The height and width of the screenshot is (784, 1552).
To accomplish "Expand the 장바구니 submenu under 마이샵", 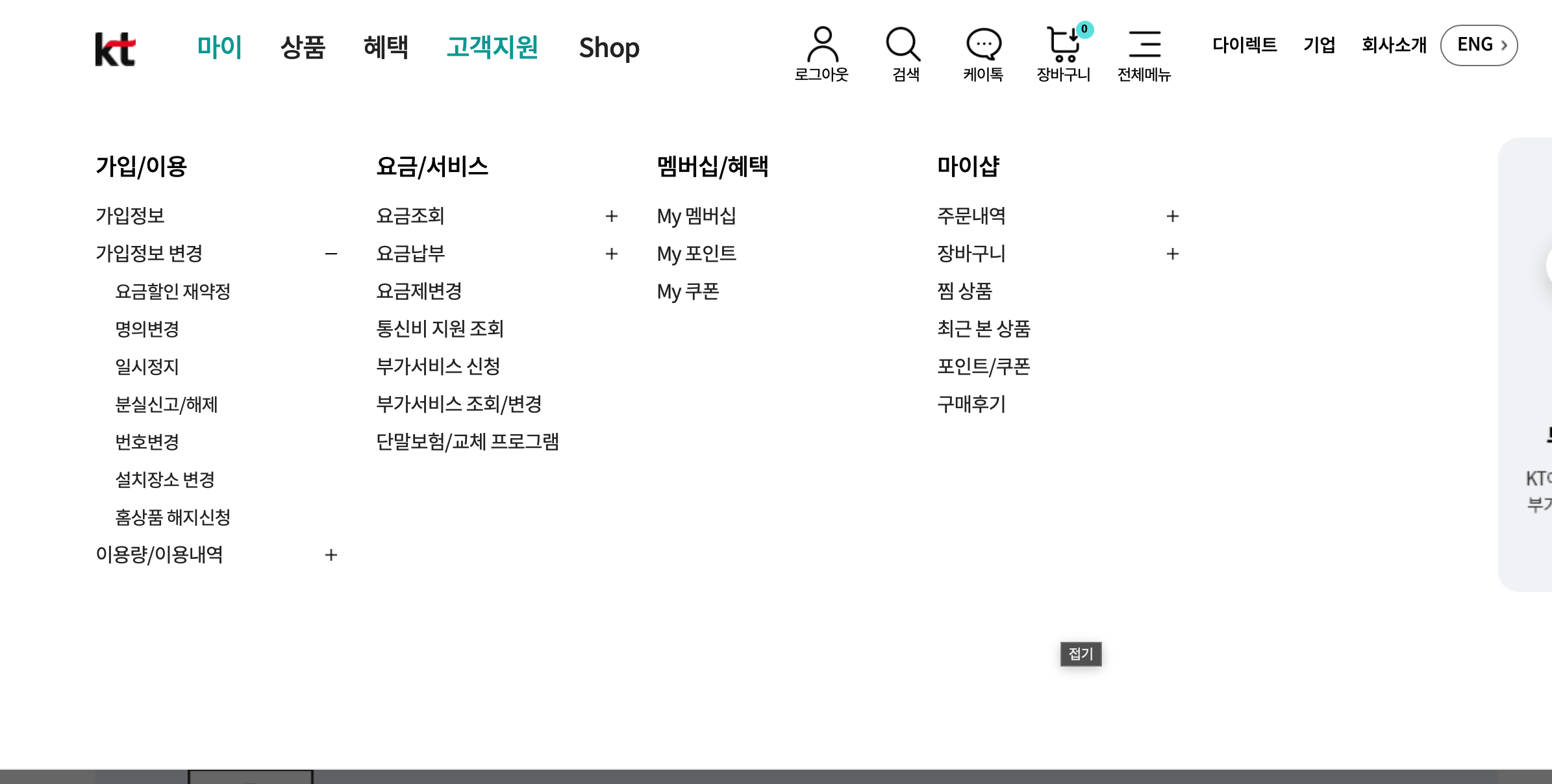I will point(1173,254).
